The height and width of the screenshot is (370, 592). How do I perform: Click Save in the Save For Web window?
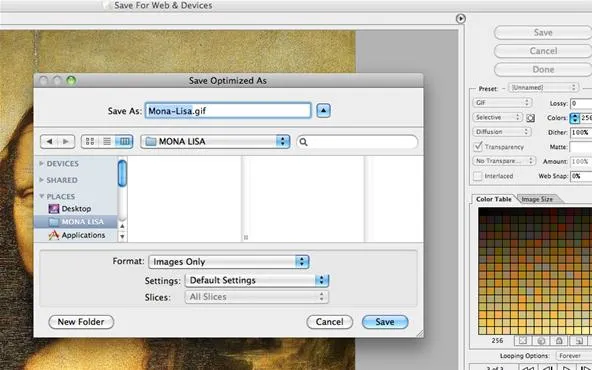543,32
